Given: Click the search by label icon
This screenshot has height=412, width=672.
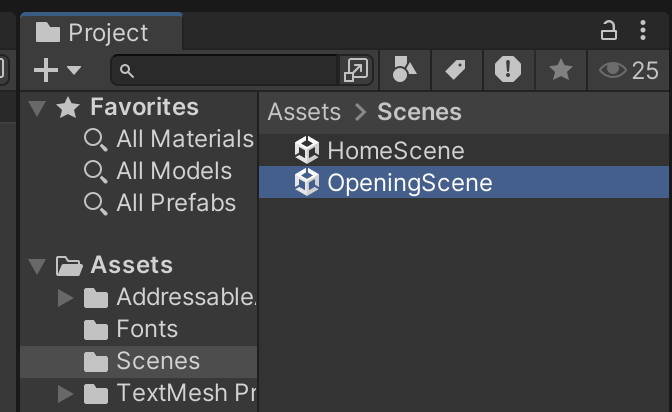Looking at the screenshot, I should click(x=456, y=70).
